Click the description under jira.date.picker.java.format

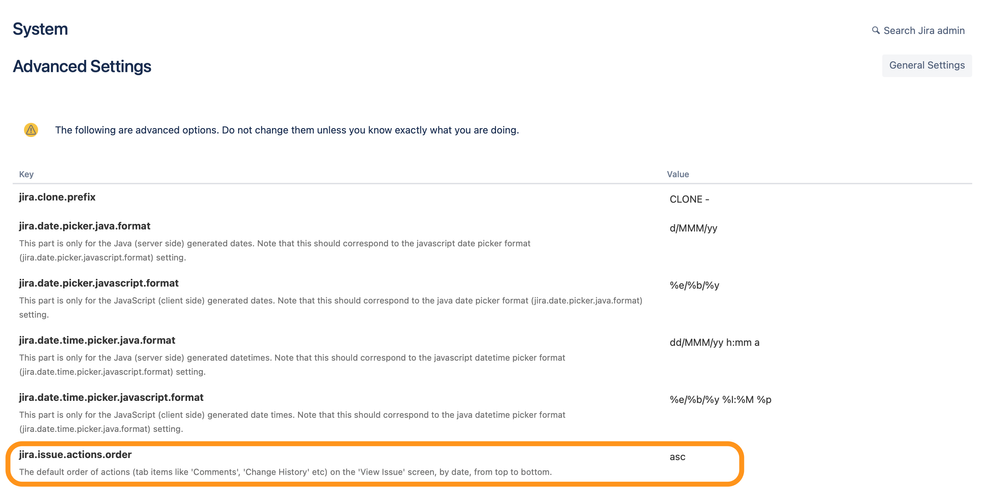coord(275,250)
